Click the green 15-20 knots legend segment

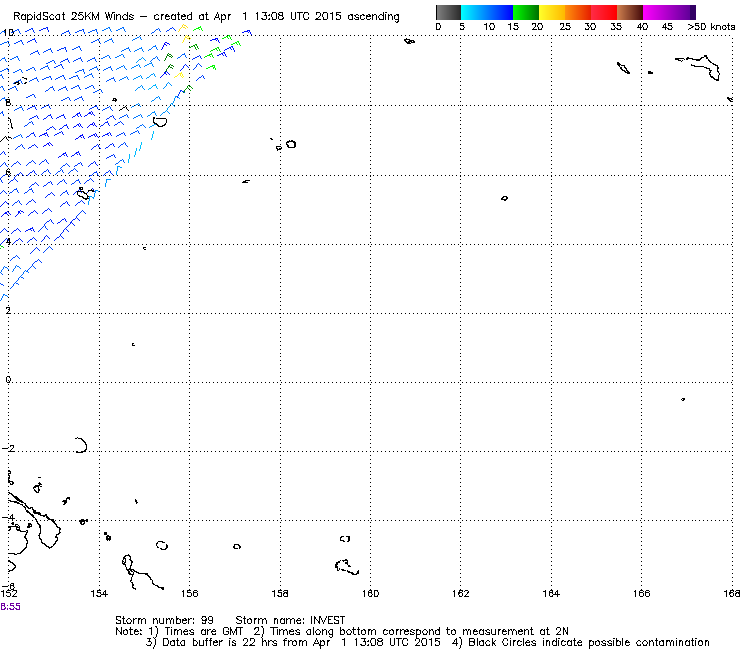pos(526,12)
